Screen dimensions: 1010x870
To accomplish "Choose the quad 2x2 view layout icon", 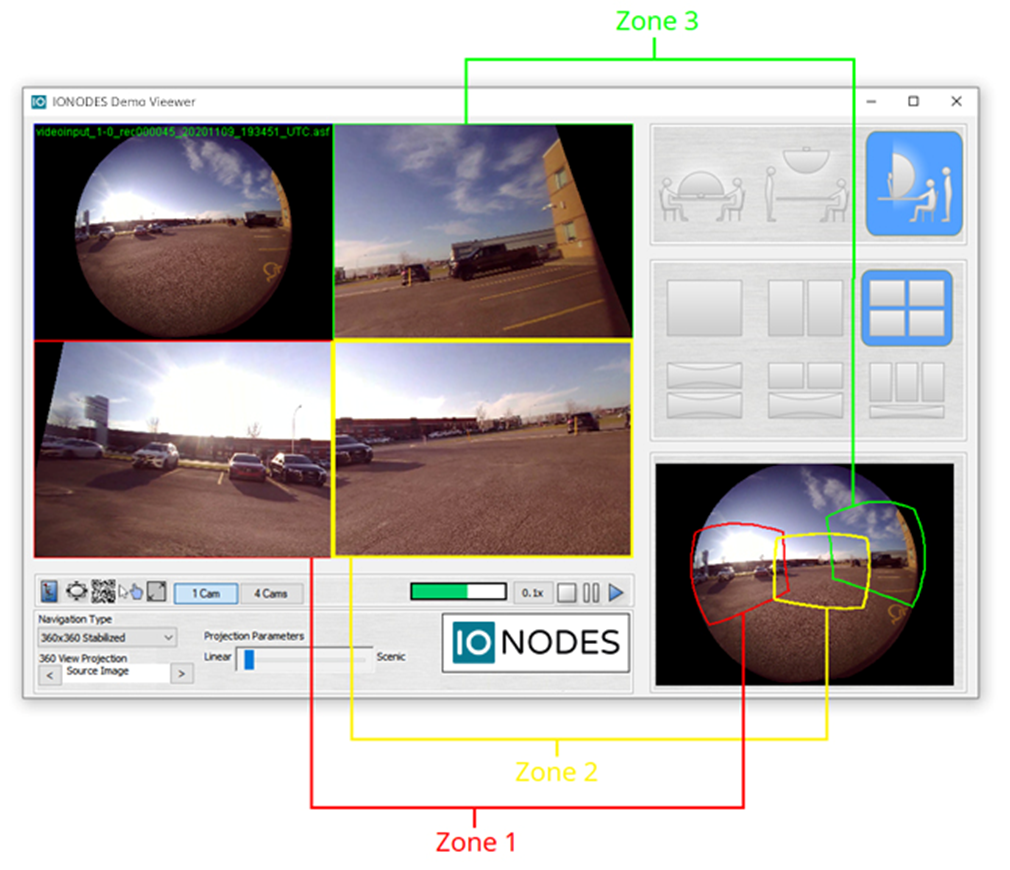I will point(906,308).
